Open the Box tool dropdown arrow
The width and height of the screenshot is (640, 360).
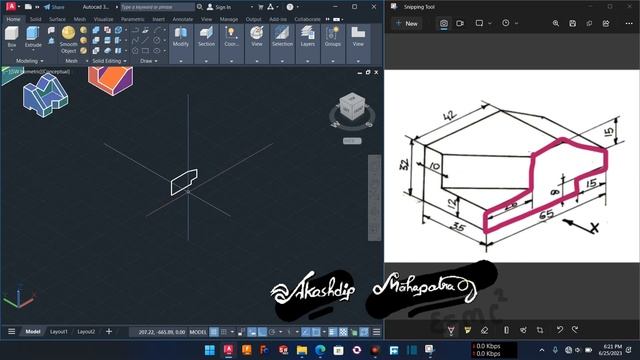point(12,50)
